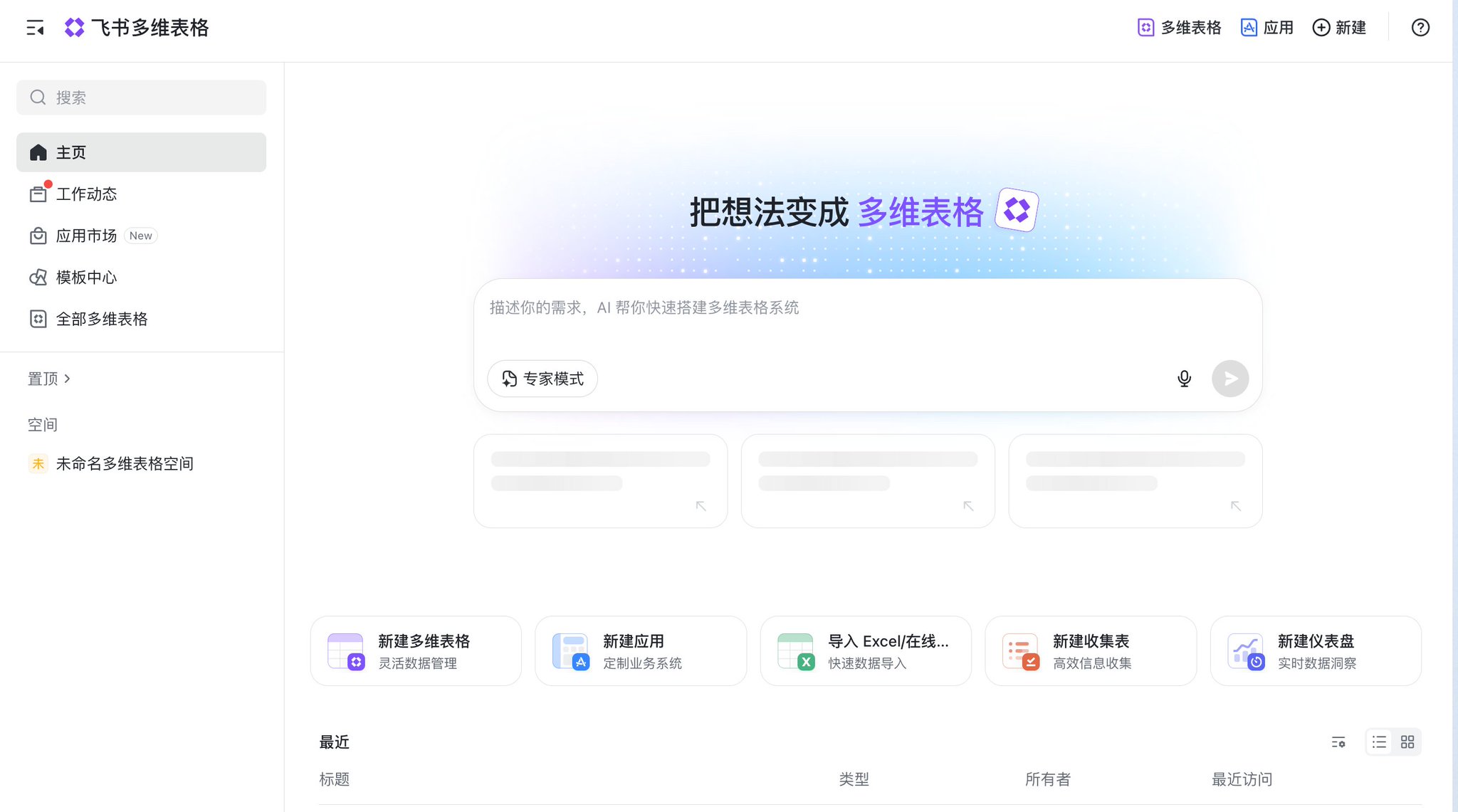Click the microphone voice input icon
The image size is (1458, 812).
click(1184, 379)
